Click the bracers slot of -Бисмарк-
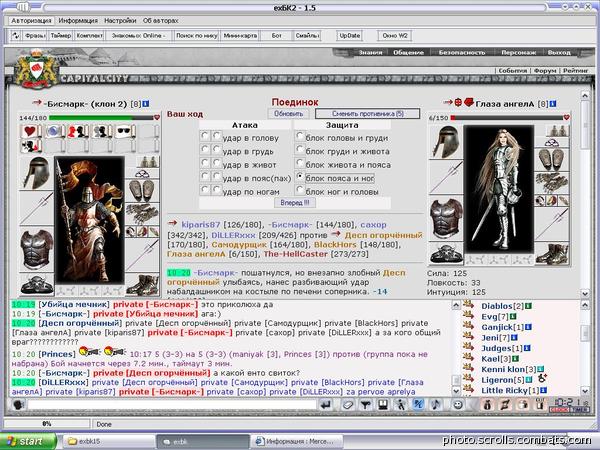The image size is (600, 450). [x=142, y=191]
